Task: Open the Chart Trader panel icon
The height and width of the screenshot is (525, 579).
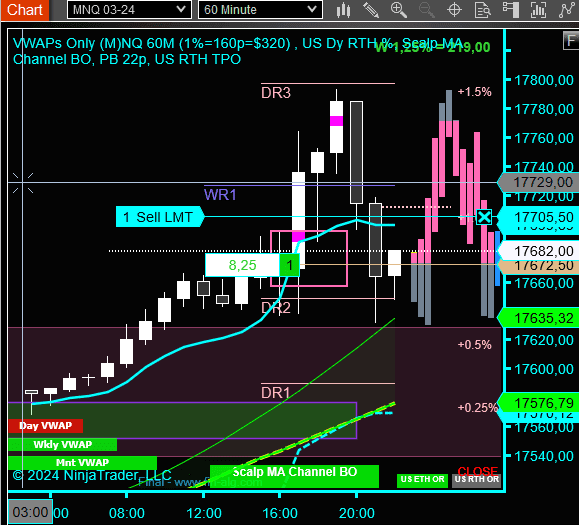Action: [x=511, y=10]
